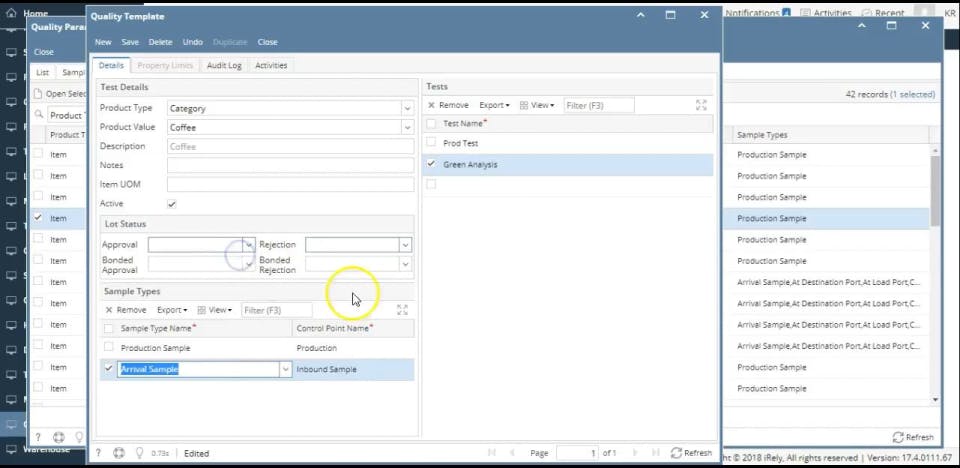Image resolution: width=960 pixels, height=468 pixels.
Task: Click the Remove X icon in Sample Types toolbar
Action: (109, 310)
